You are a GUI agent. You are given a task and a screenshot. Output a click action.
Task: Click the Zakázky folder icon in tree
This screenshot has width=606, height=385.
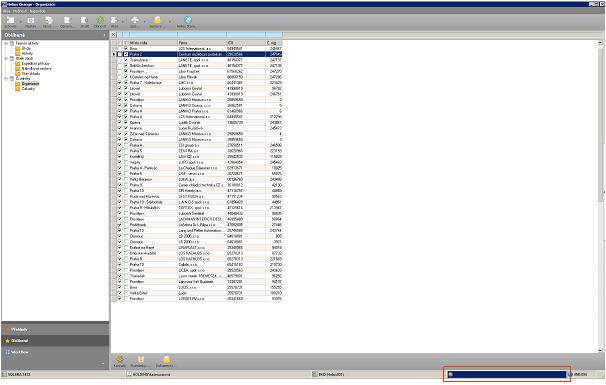click(18, 89)
